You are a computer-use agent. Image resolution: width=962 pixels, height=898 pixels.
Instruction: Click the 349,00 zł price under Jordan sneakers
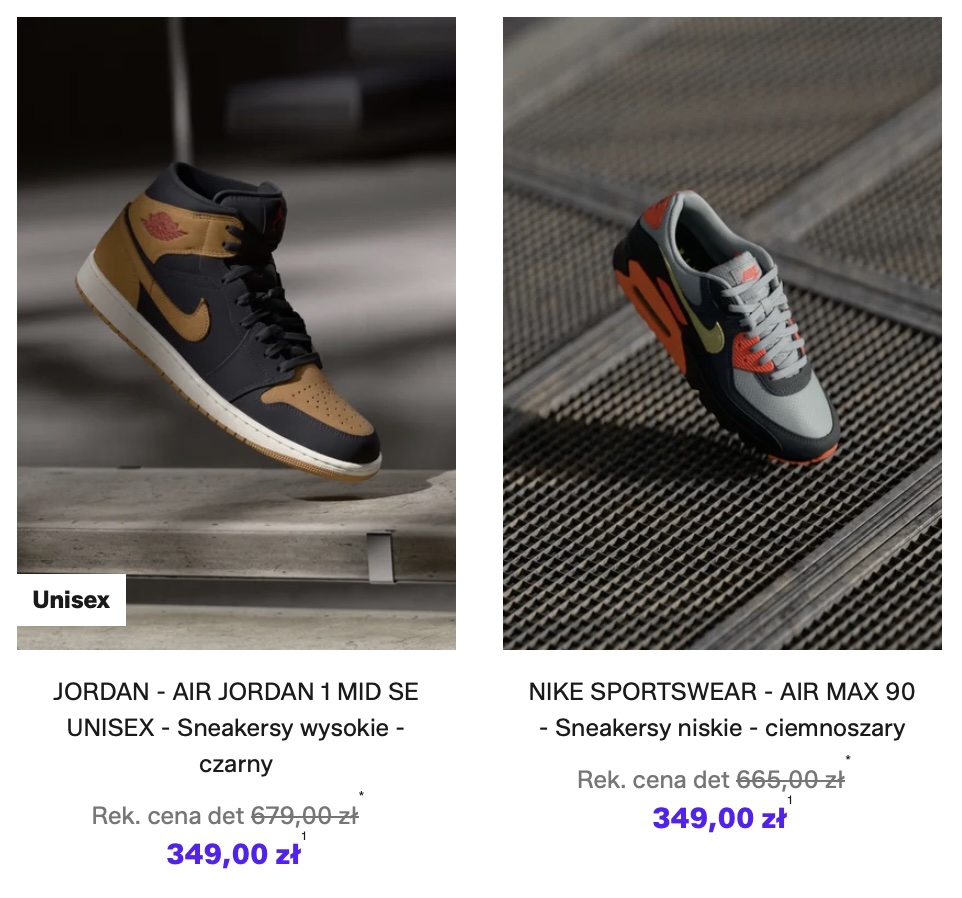(x=233, y=854)
